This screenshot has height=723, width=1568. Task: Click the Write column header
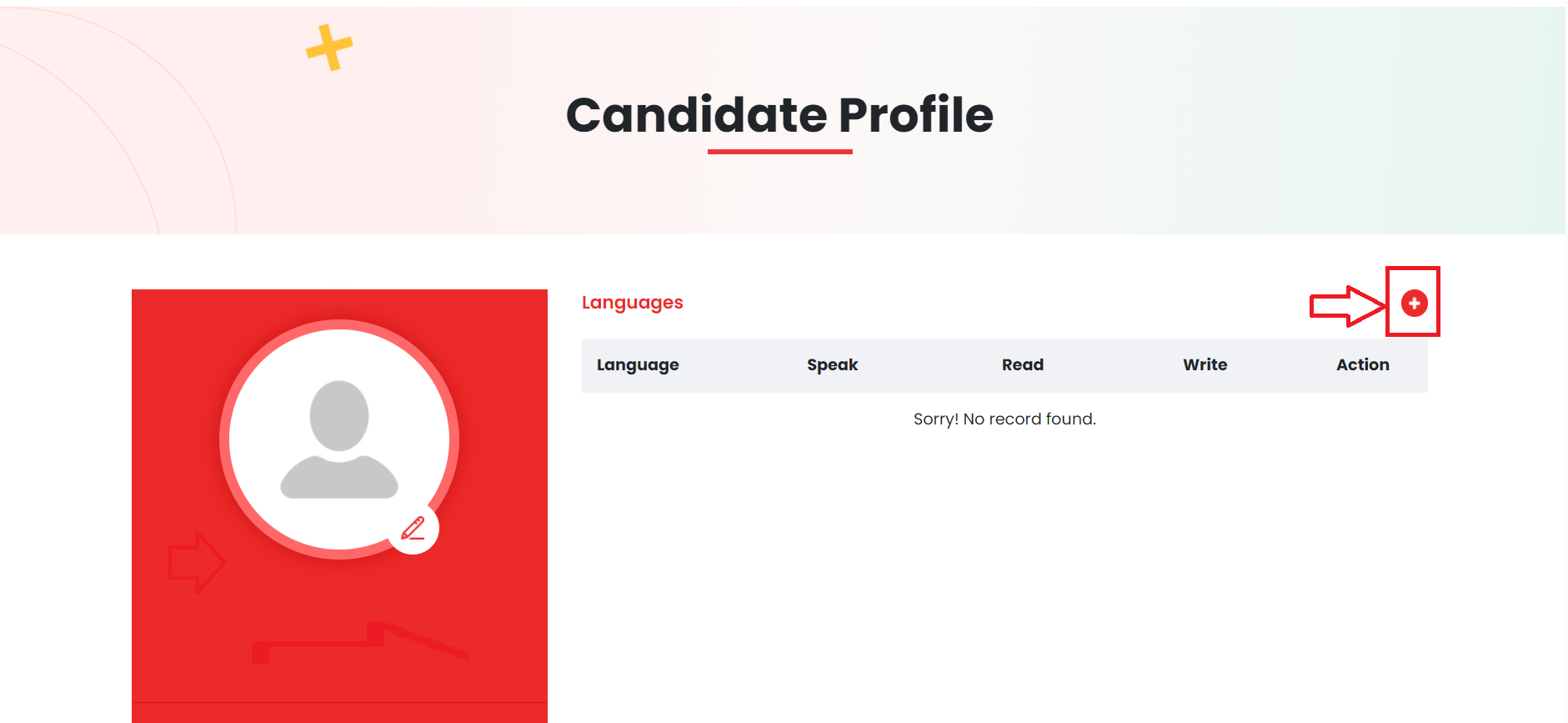point(1205,364)
